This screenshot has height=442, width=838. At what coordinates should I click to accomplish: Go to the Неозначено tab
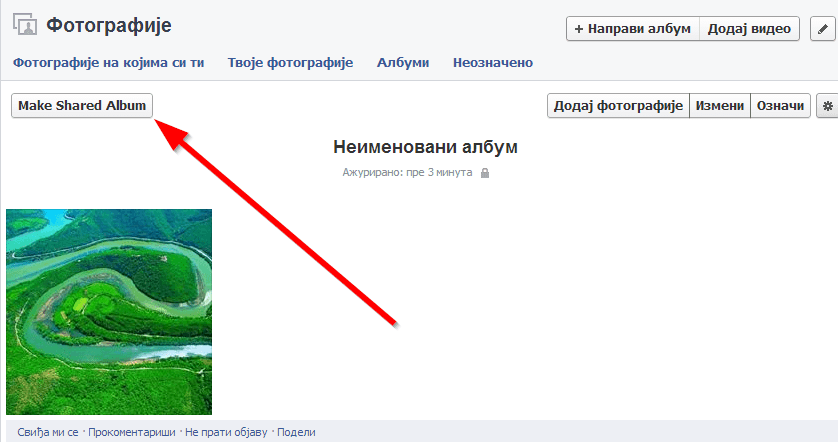coord(492,63)
